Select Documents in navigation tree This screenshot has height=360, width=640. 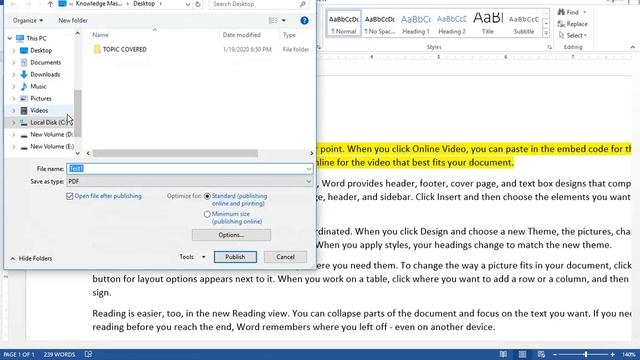pos(45,62)
